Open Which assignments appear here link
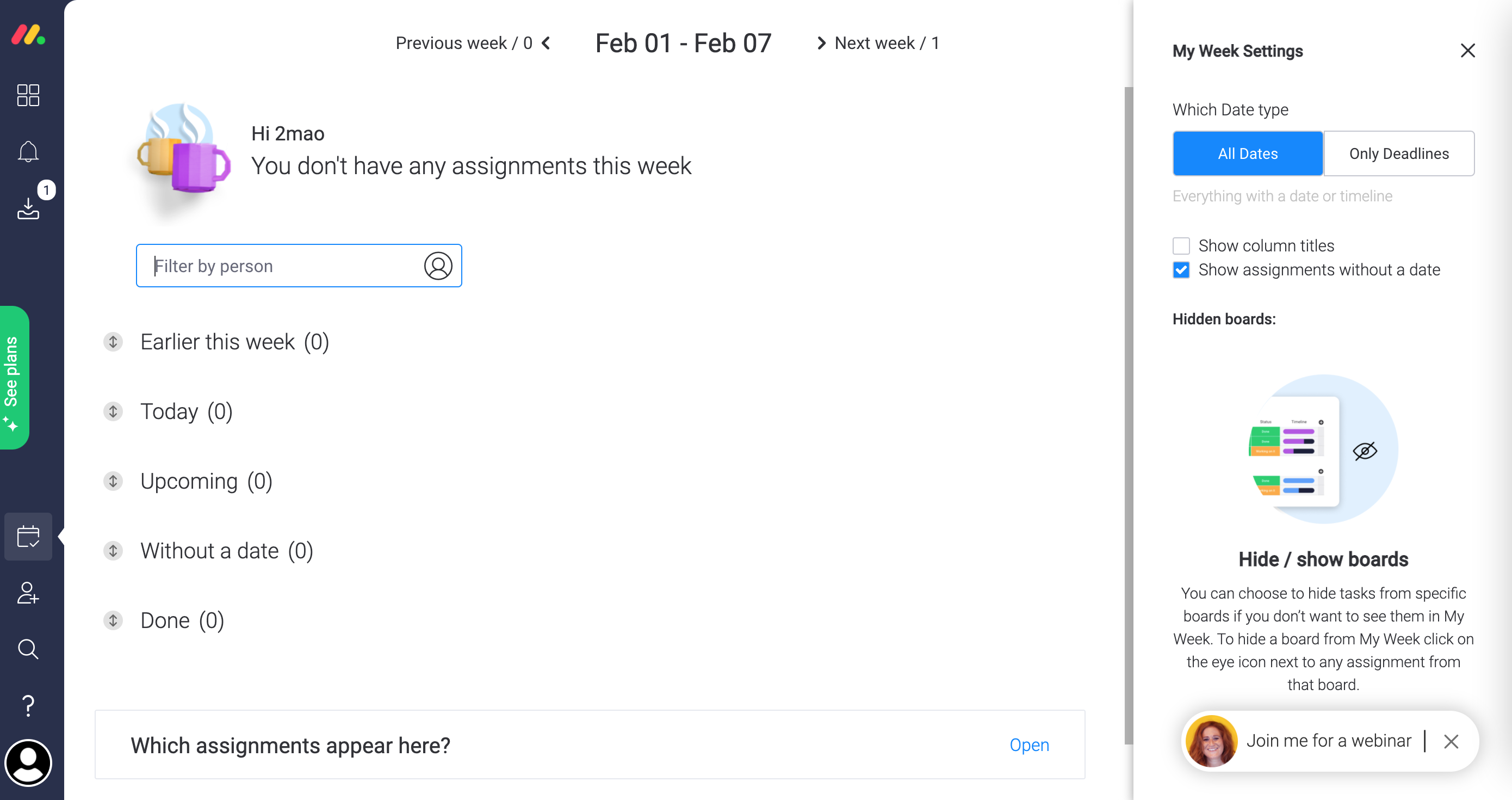 [x=1028, y=745]
